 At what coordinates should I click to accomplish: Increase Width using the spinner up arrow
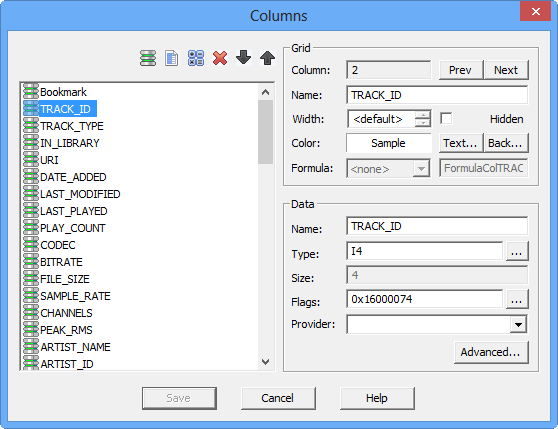pyautogui.click(x=423, y=115)
